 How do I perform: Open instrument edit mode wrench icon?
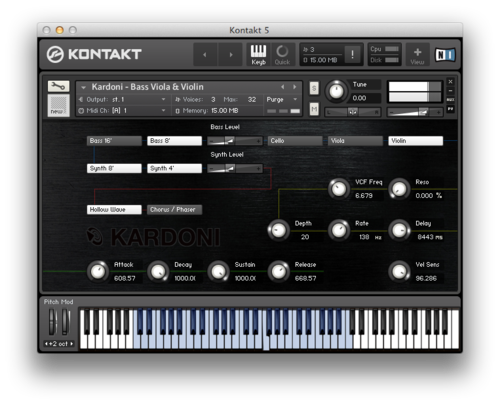click(x=58, y=86)
